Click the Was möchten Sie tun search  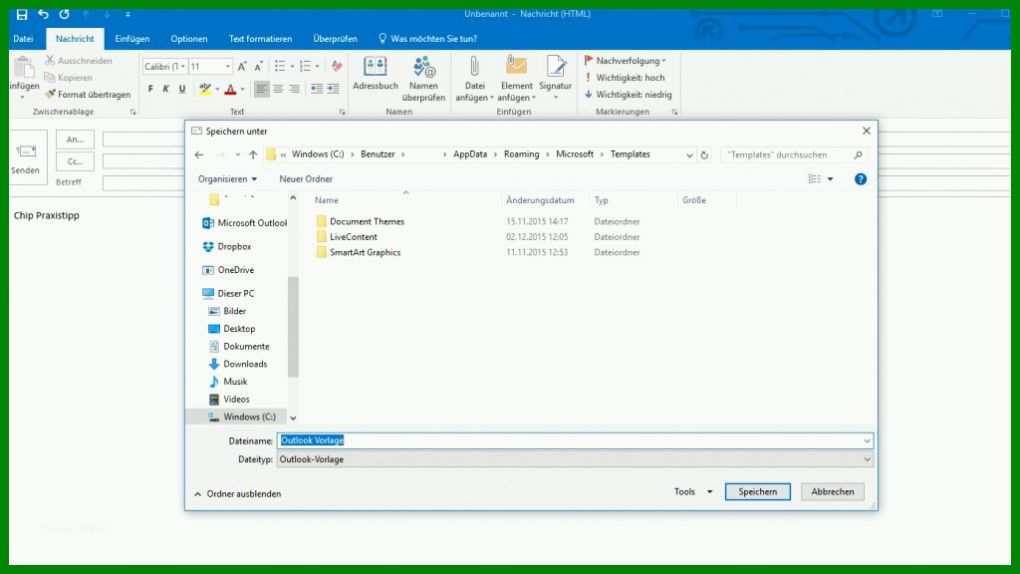[x=428, y=39]
